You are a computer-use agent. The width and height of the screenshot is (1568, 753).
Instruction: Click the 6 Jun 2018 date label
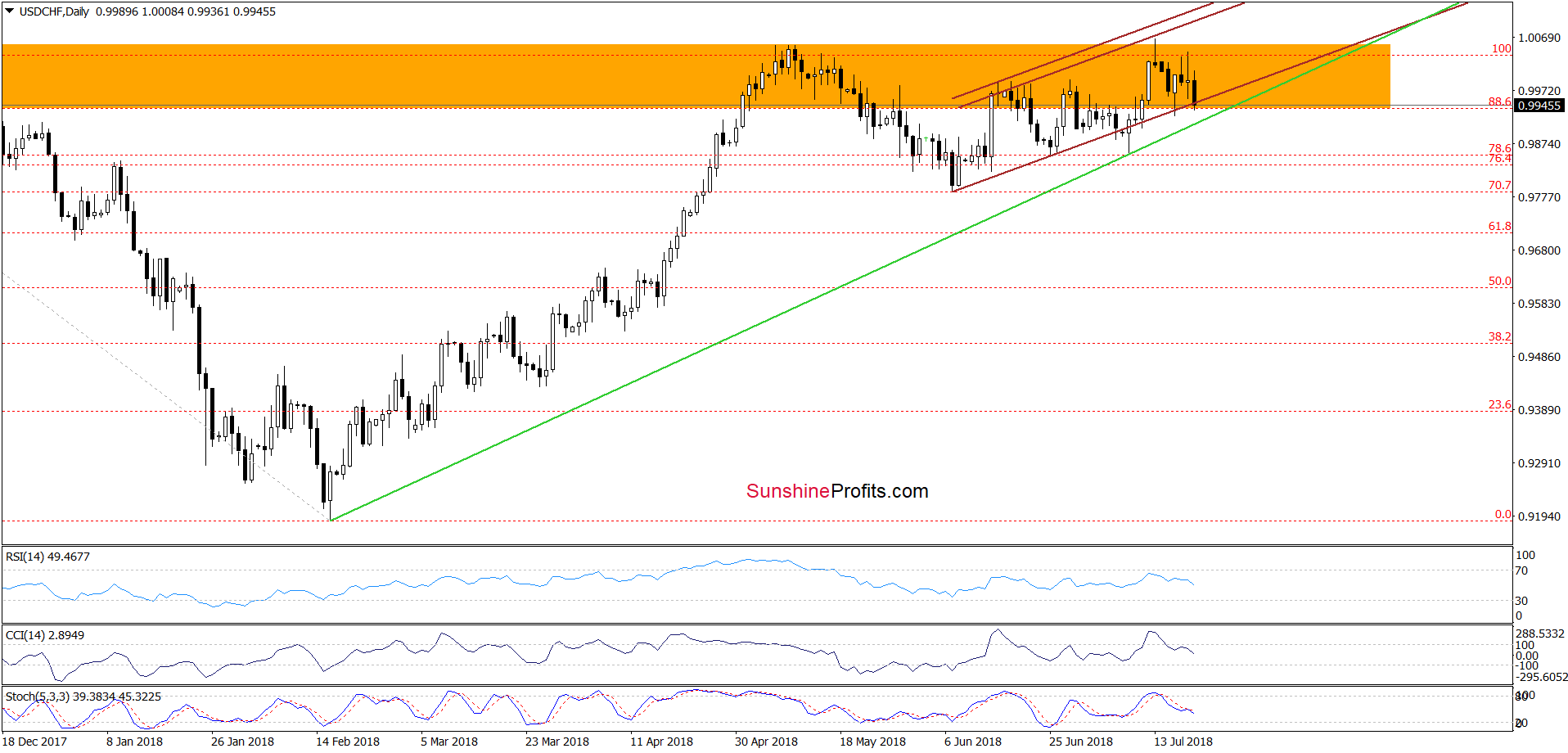[x=973, y=742]
